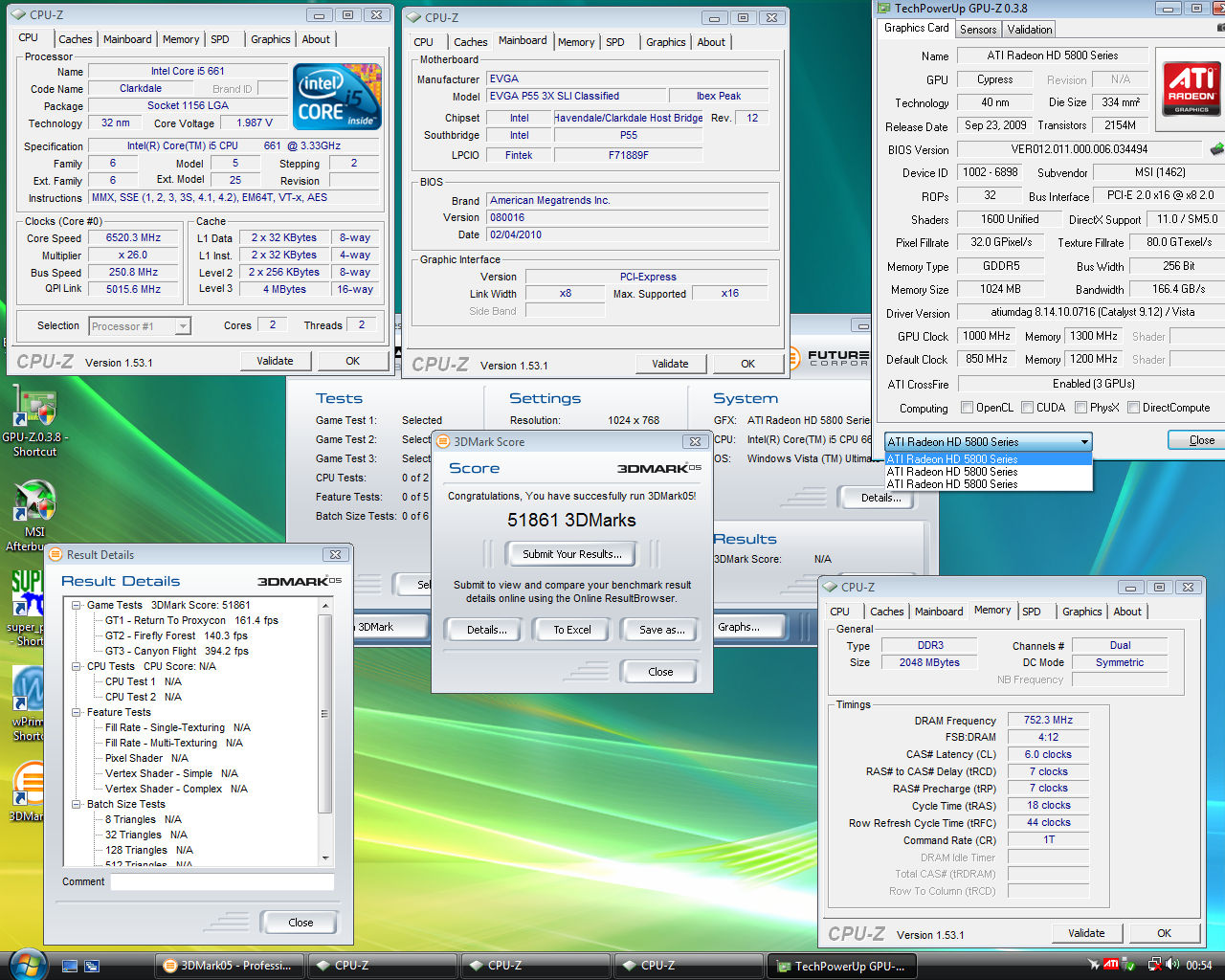Click the Result Details window title icon

click(55, 554)
